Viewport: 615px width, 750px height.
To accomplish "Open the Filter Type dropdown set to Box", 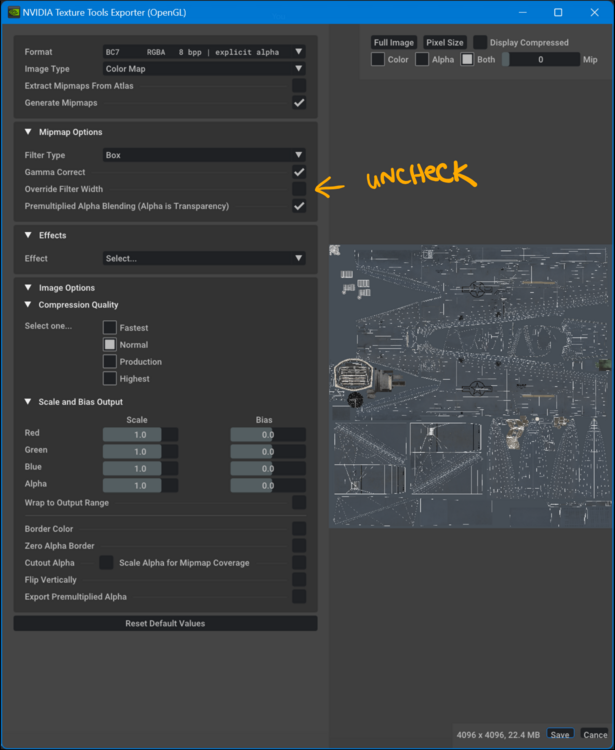I will 204,155.
